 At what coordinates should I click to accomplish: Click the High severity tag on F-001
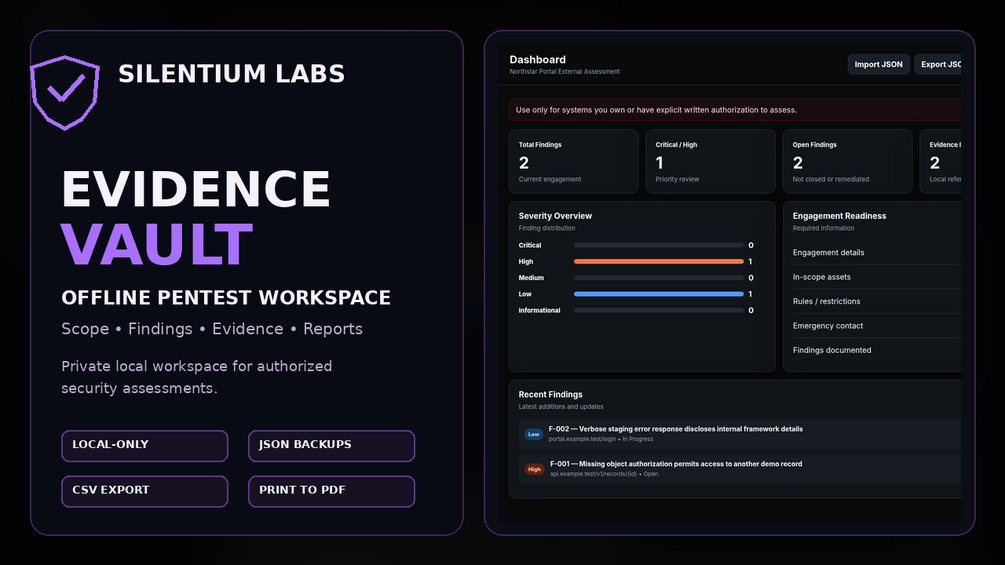[534, 469]
